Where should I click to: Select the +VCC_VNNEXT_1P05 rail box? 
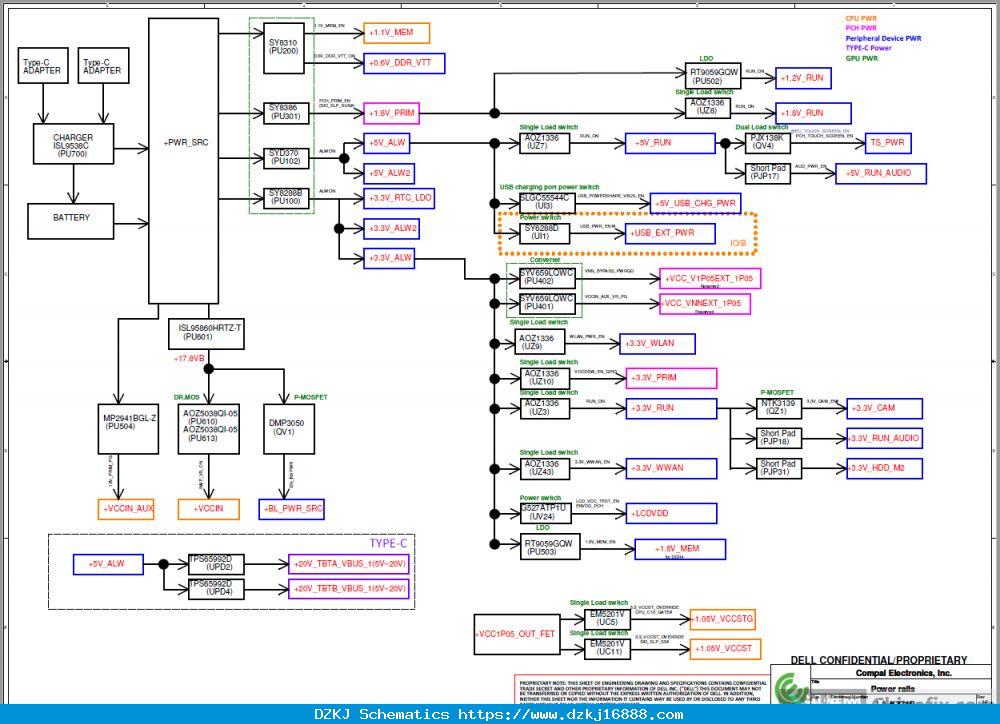click(x=705, y=304)
